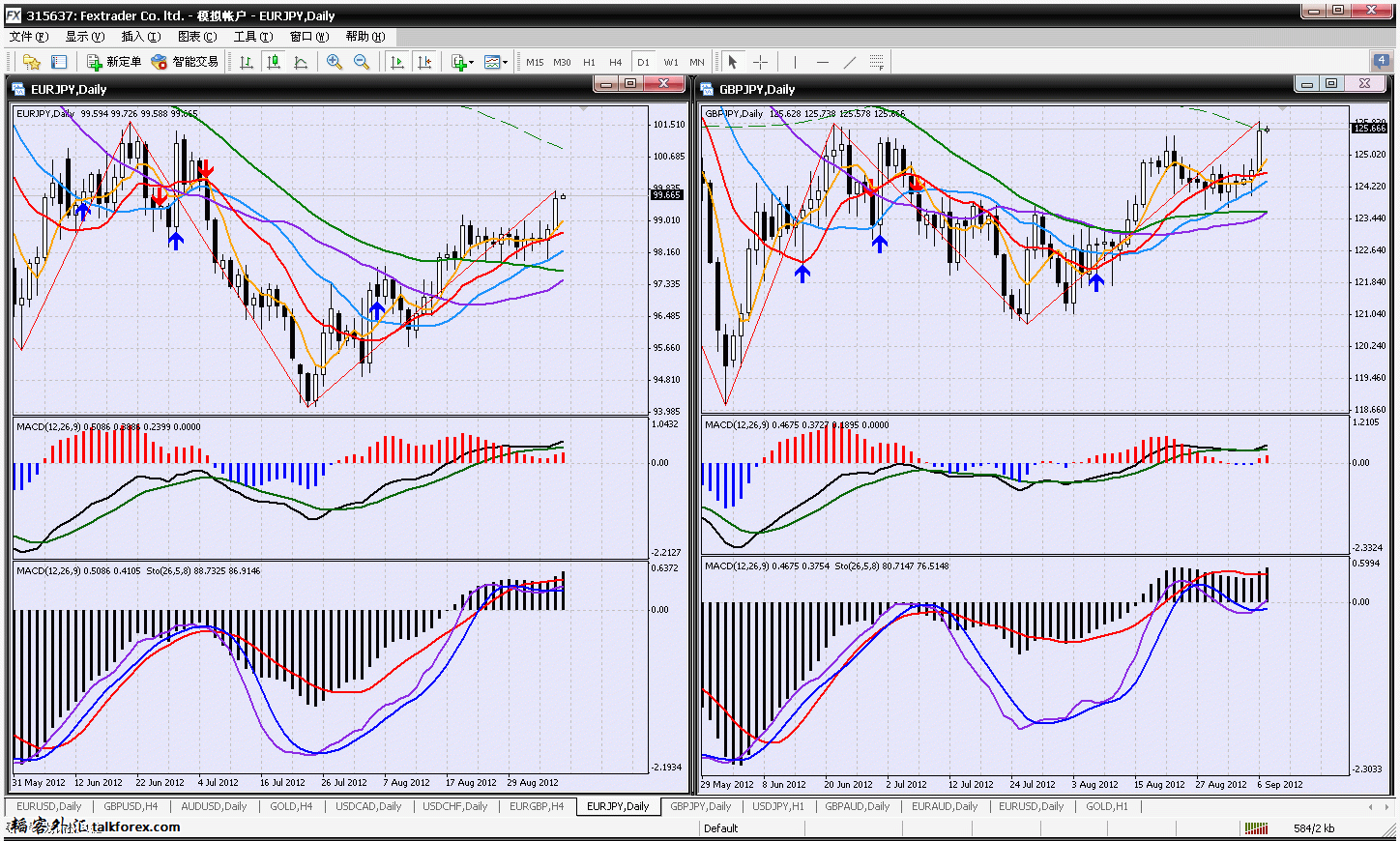1400x841 pixels.
Task: Switch to the GBPUSD,H4 chart tab
Action: tap(131, 806)
